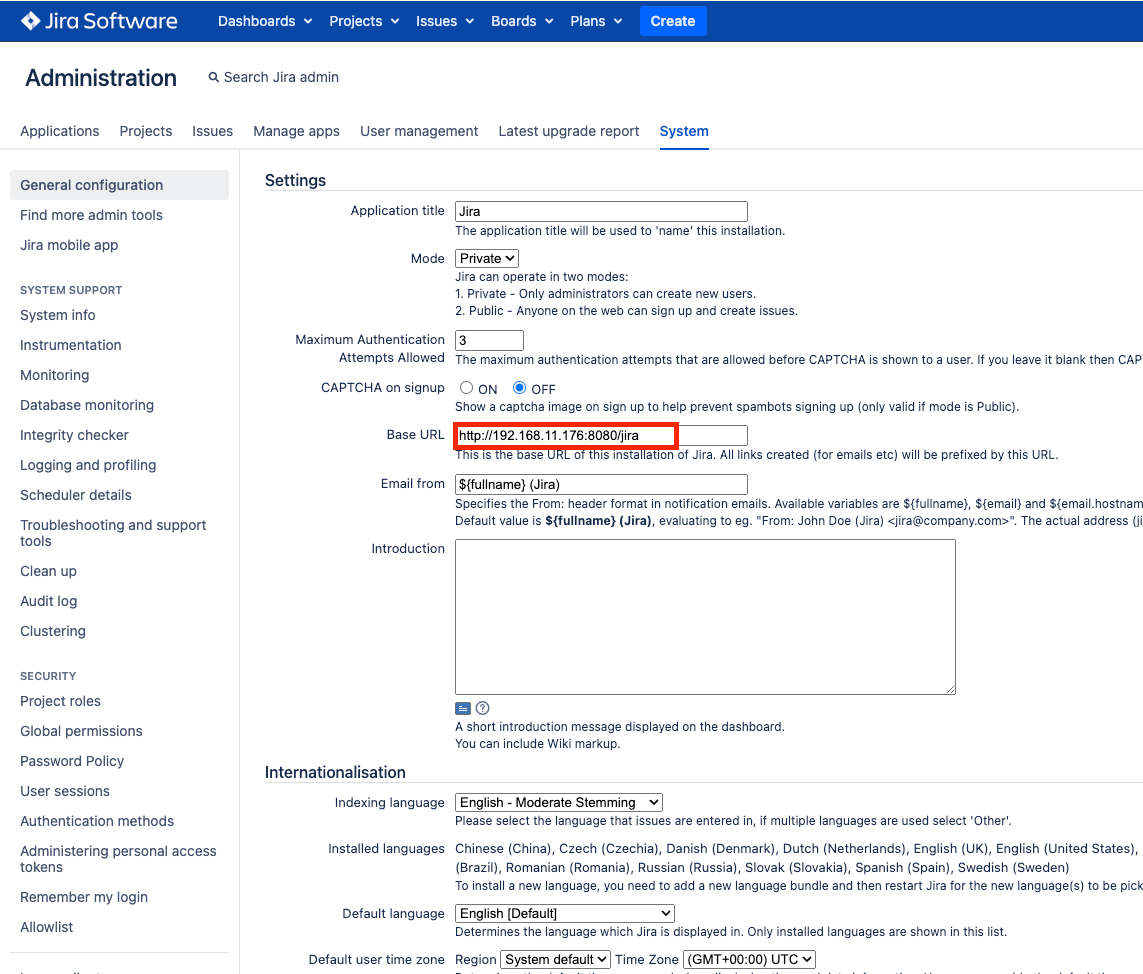Open the Mode dropdown set to Private

487,258
